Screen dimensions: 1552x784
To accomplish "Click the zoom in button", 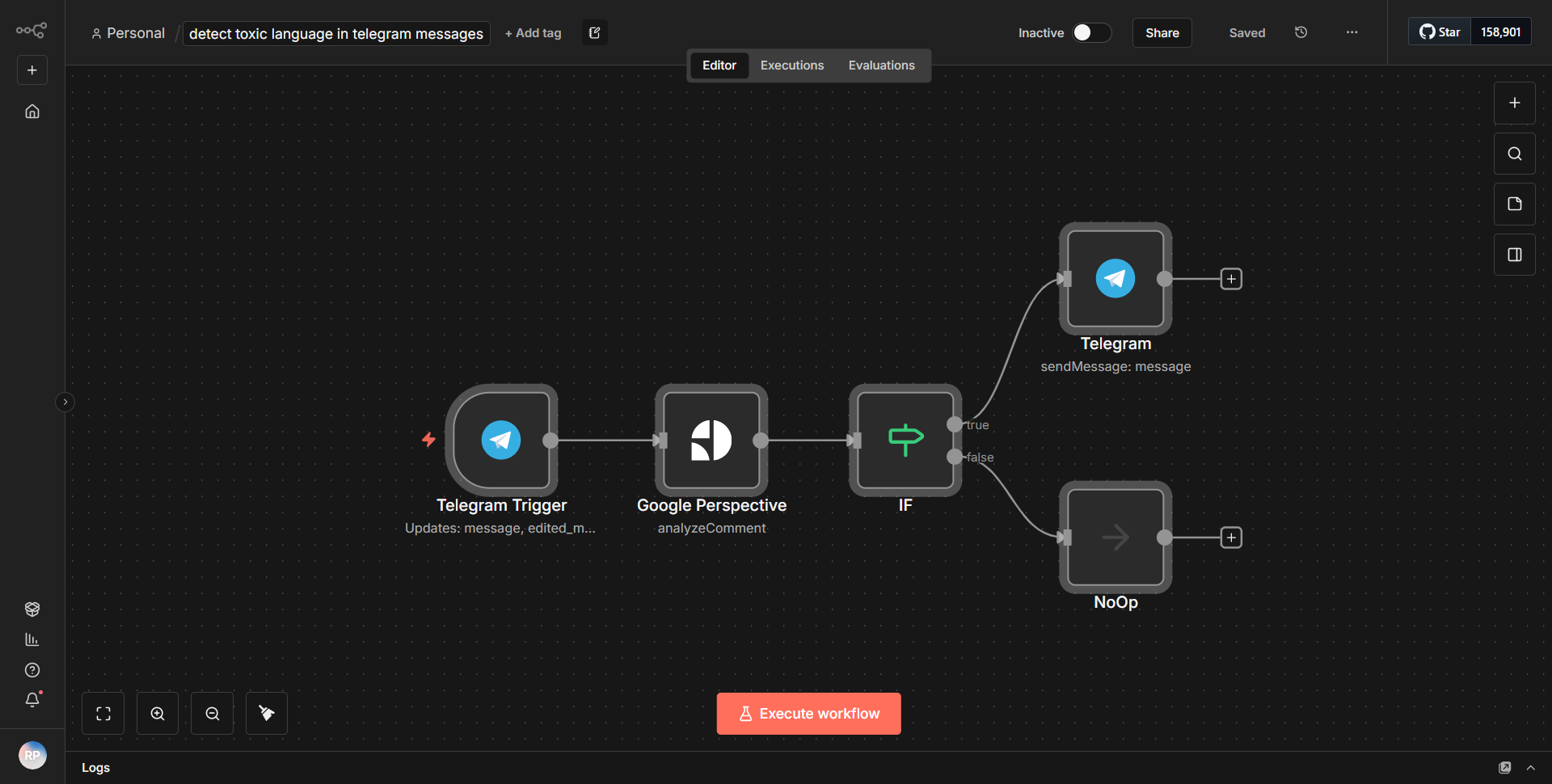I will (x=158, y=714).
